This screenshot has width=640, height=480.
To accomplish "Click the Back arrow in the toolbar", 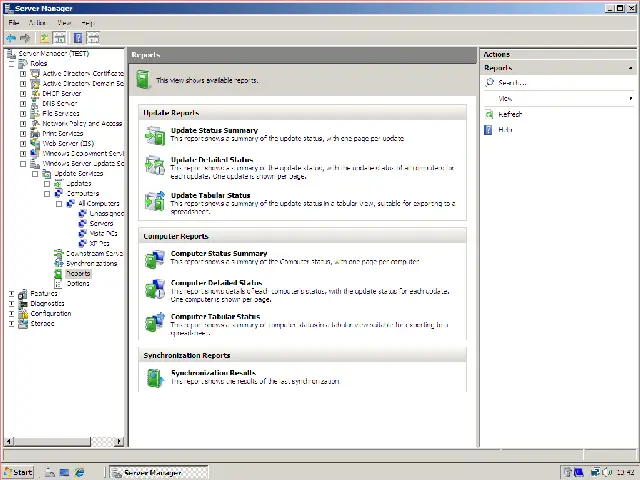I will [11, 38].
